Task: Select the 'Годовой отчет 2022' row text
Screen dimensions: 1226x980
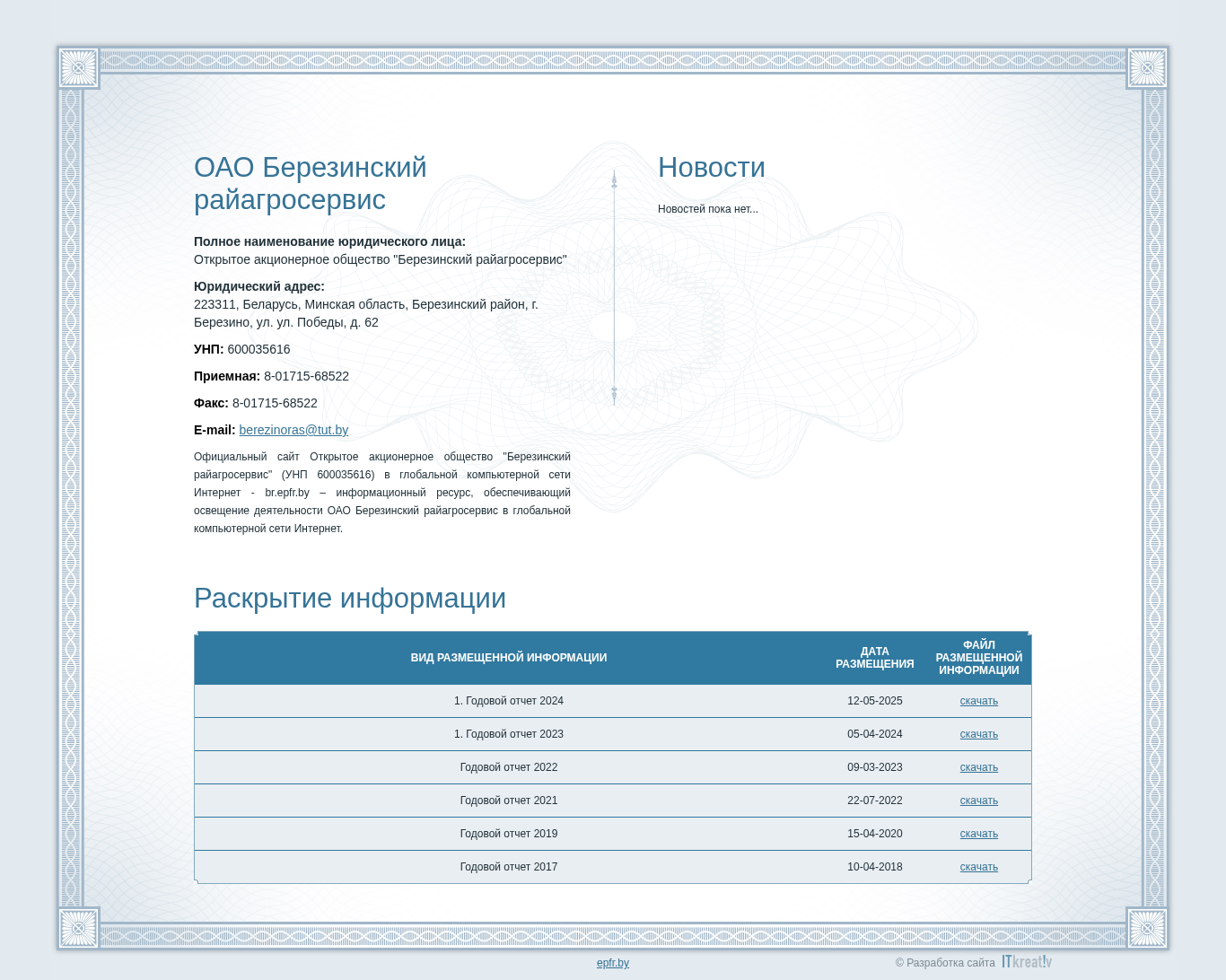Action: (509, 767)
